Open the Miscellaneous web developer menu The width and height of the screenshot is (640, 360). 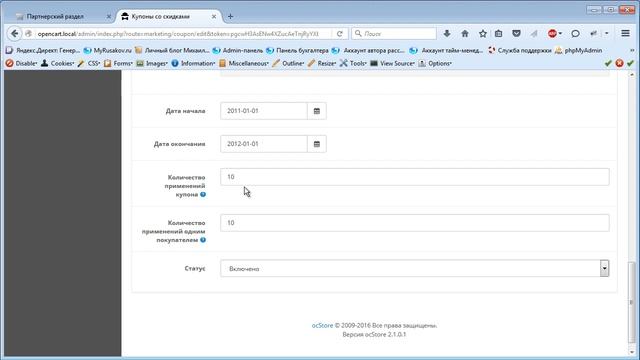244,63
